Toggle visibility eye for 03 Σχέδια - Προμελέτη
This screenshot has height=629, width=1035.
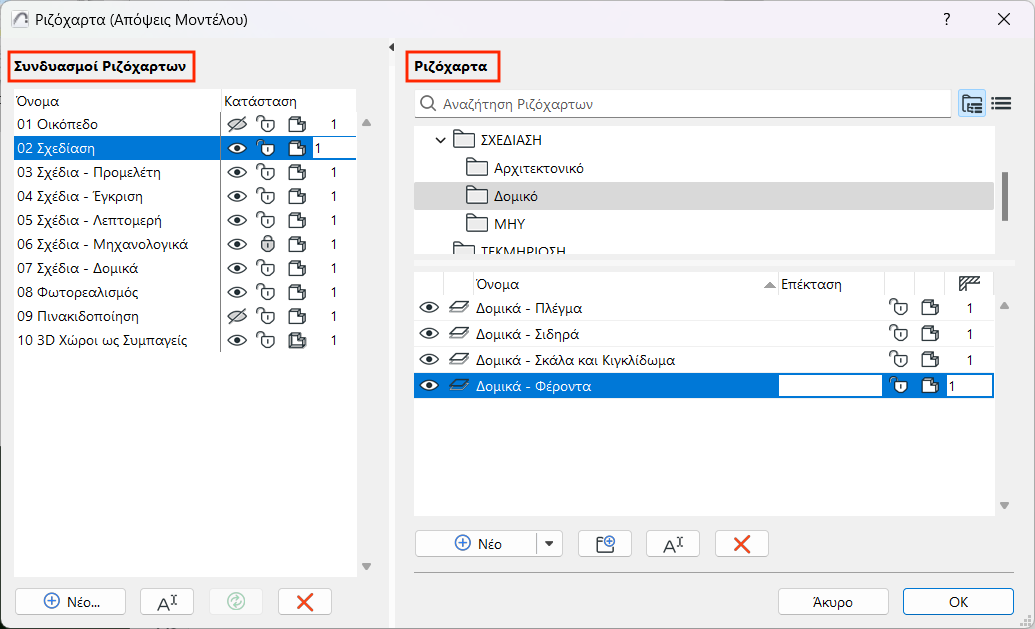[x=237, y=172]
